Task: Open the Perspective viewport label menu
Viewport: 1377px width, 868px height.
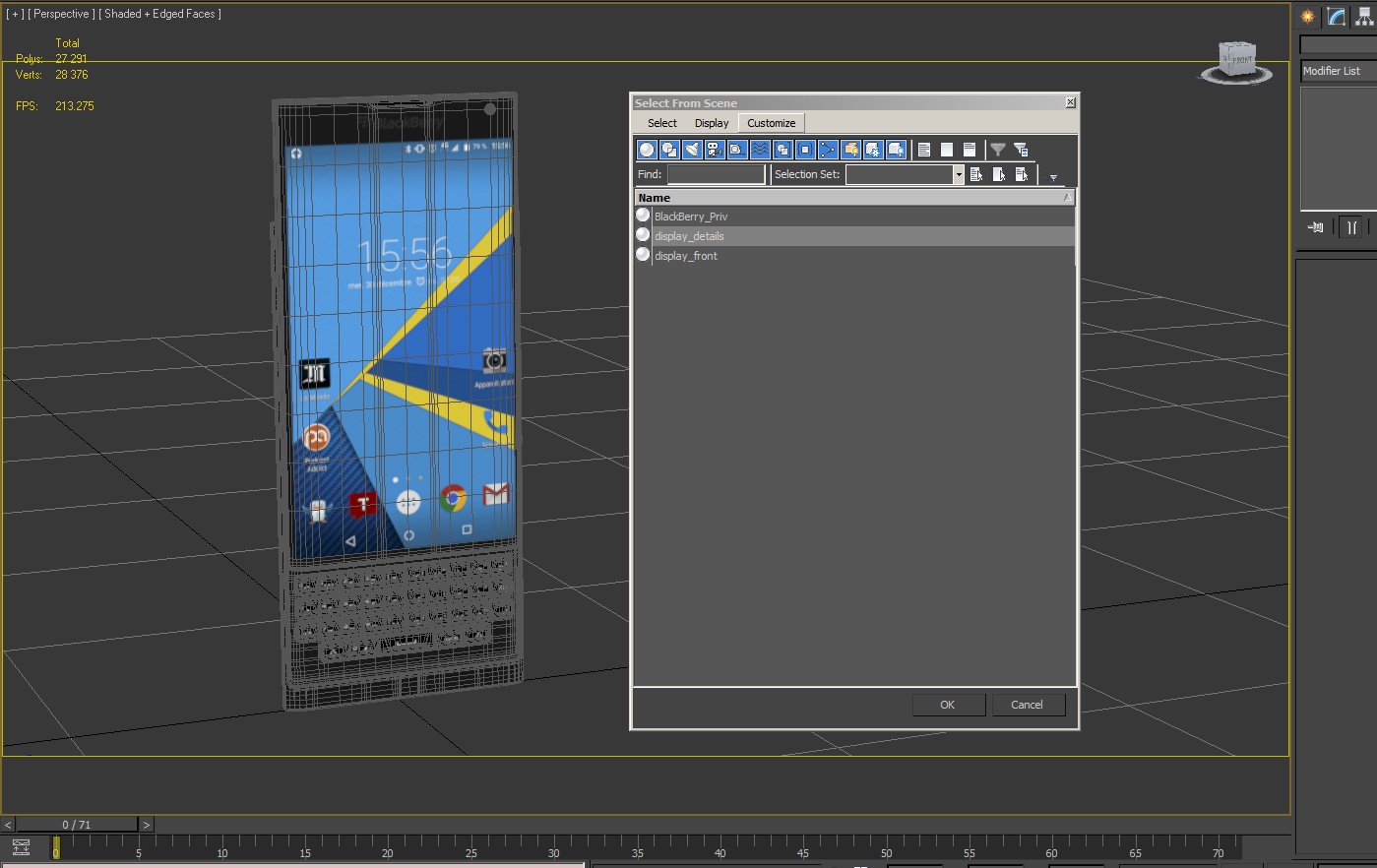Action: point(61,14)
